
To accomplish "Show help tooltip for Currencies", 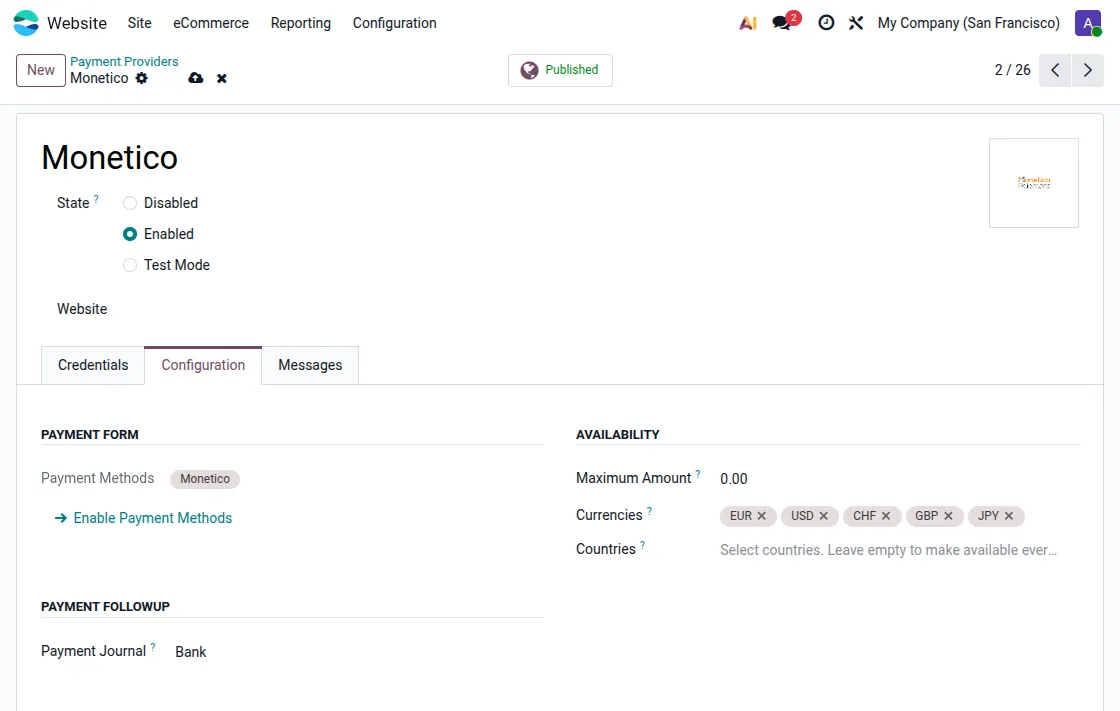I will click(649, 511).
